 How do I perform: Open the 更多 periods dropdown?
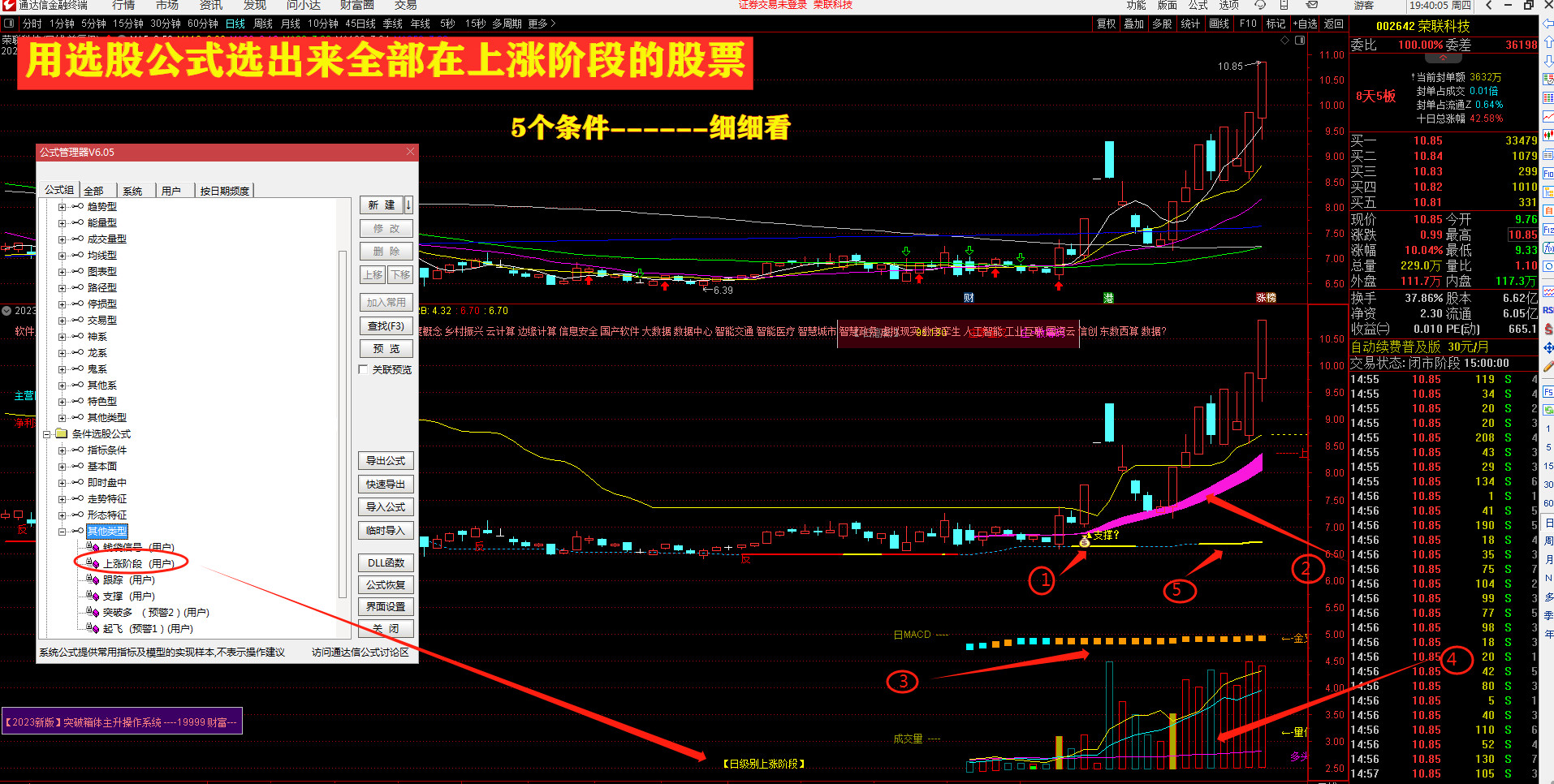coord(542,24)
